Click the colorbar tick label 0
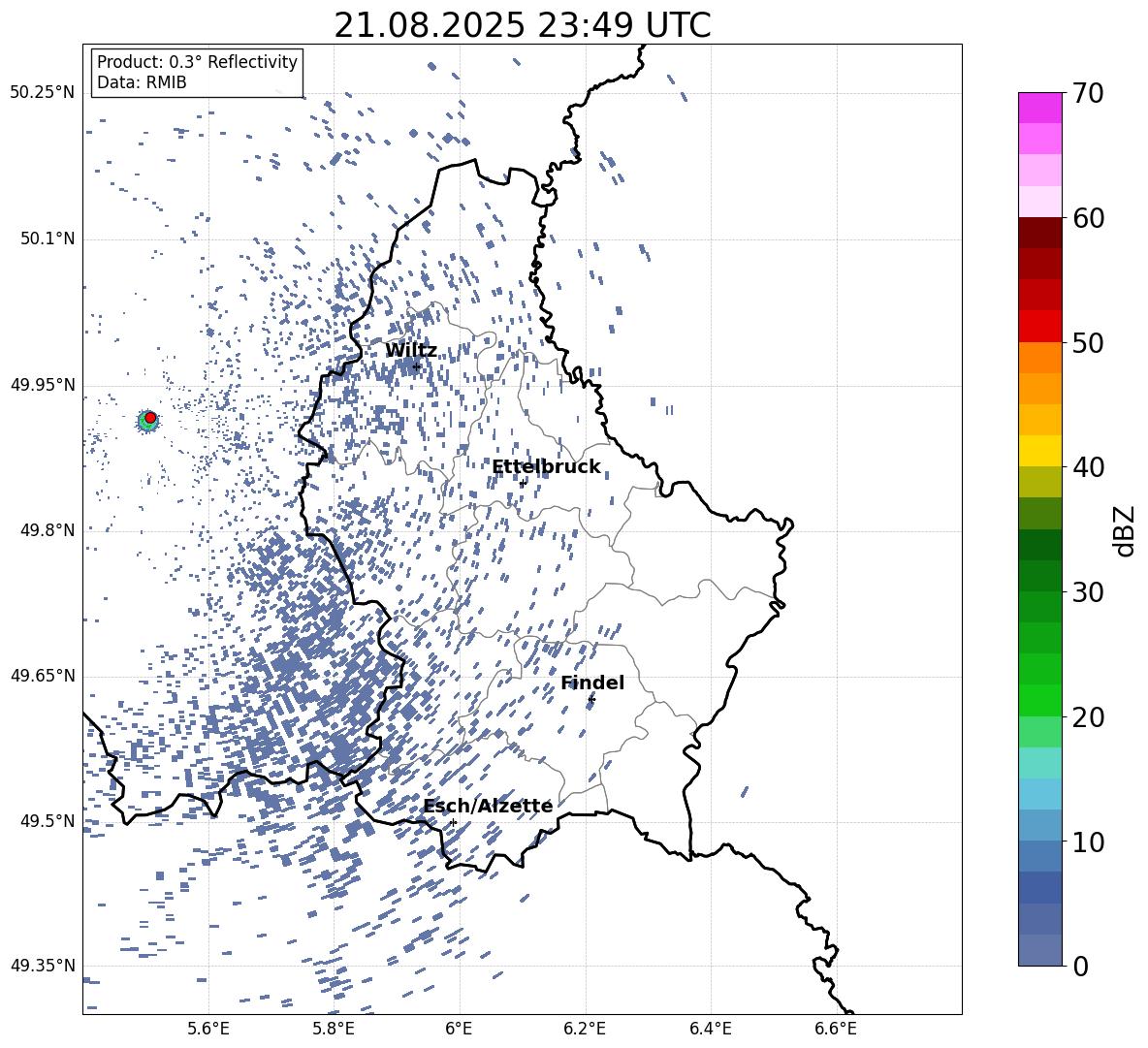1148x1048 pixels. click(x=1081, y=966)
